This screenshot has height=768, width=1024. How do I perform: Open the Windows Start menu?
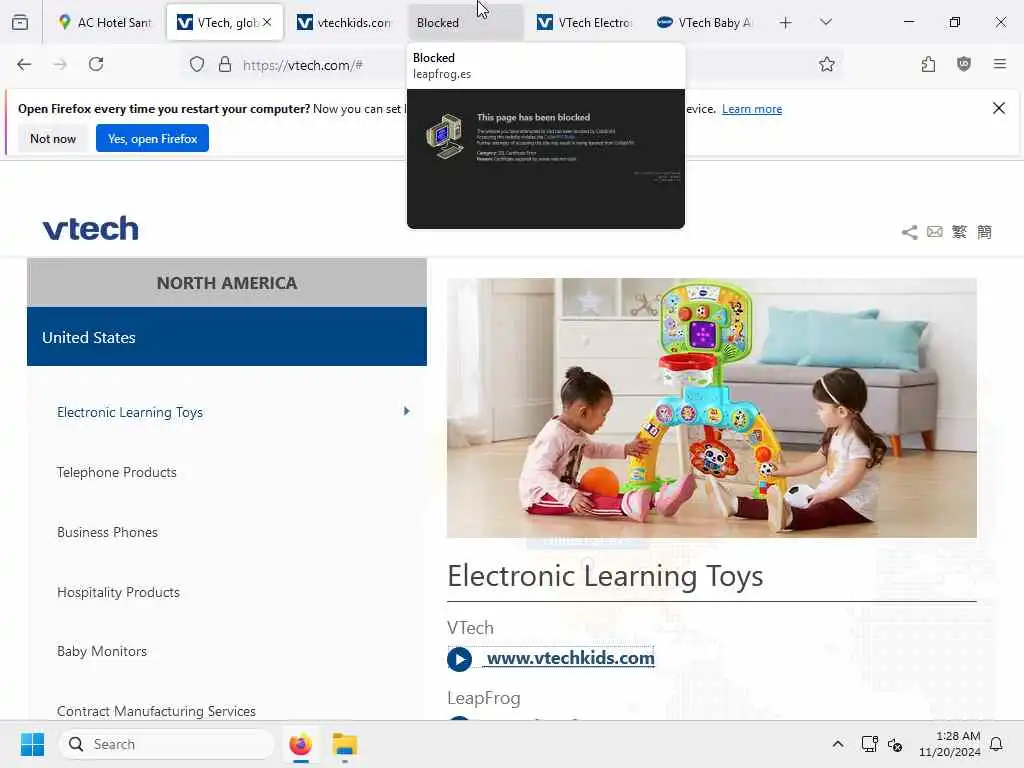click(32, 744)
